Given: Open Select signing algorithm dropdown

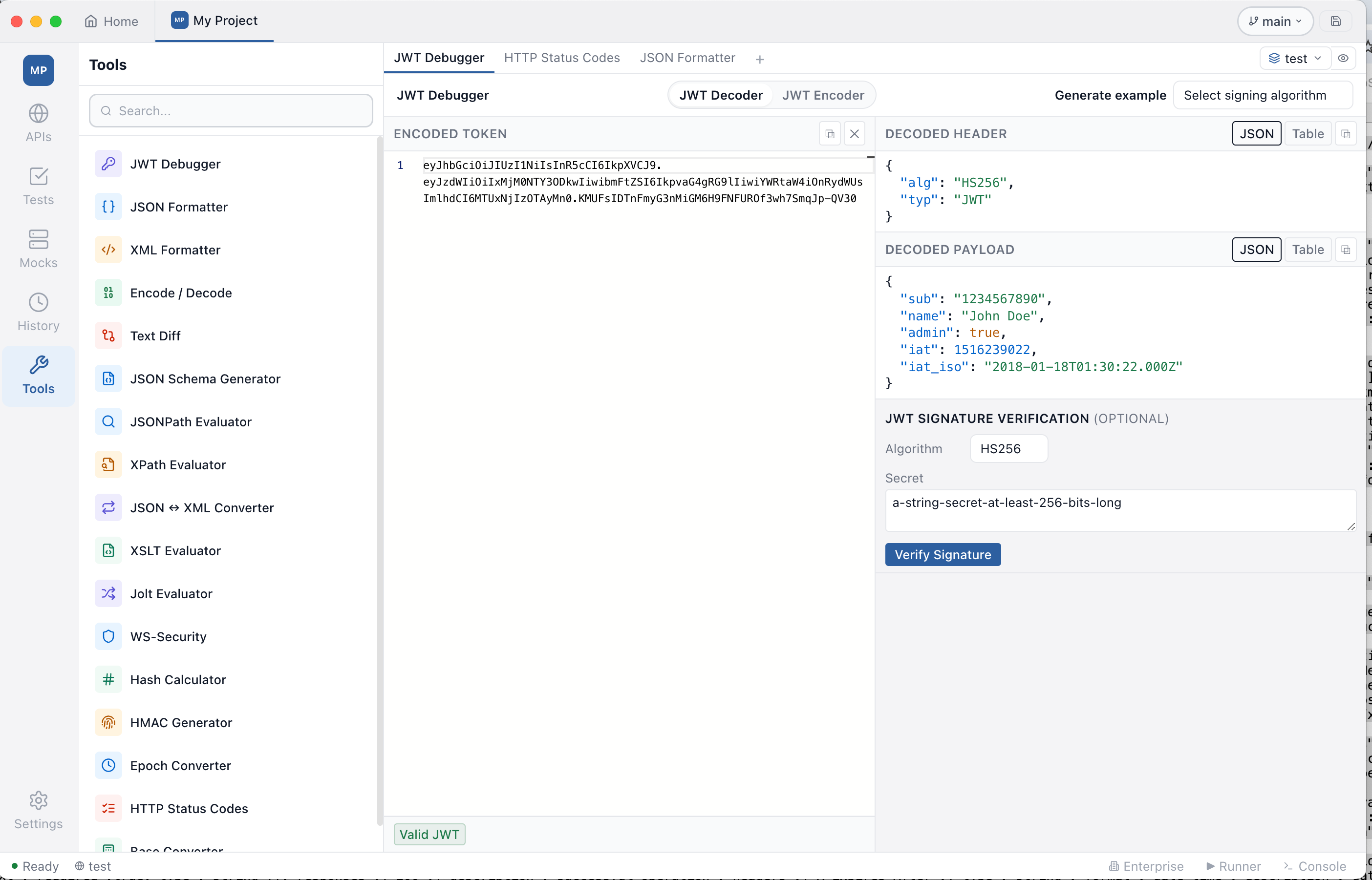Looking at the screenshot, I should 1263,95.
